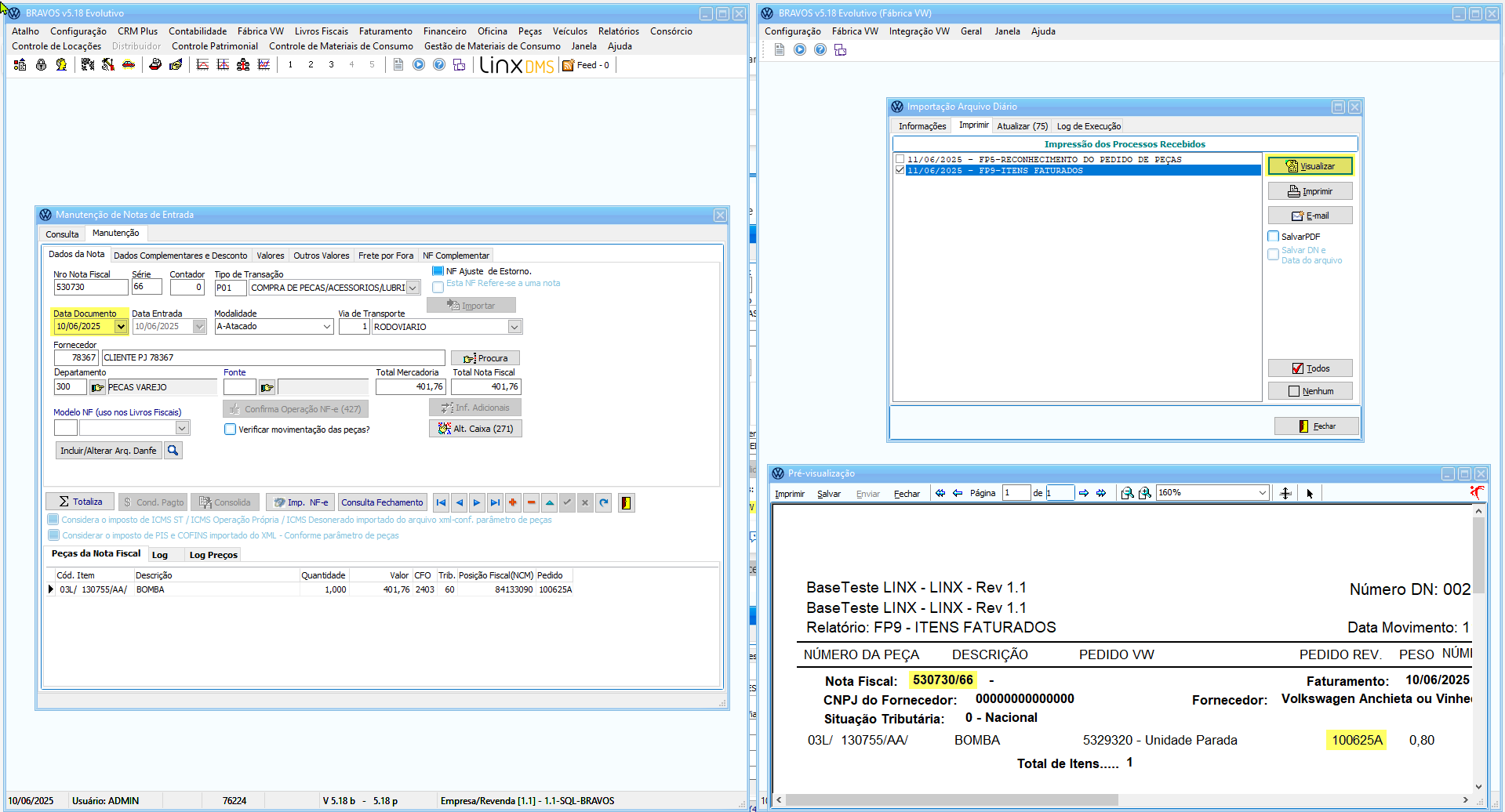Screen dimensions: 1505x812
Task: Click the blue up-triangle edit record icon
Action: tap(549, 502)
